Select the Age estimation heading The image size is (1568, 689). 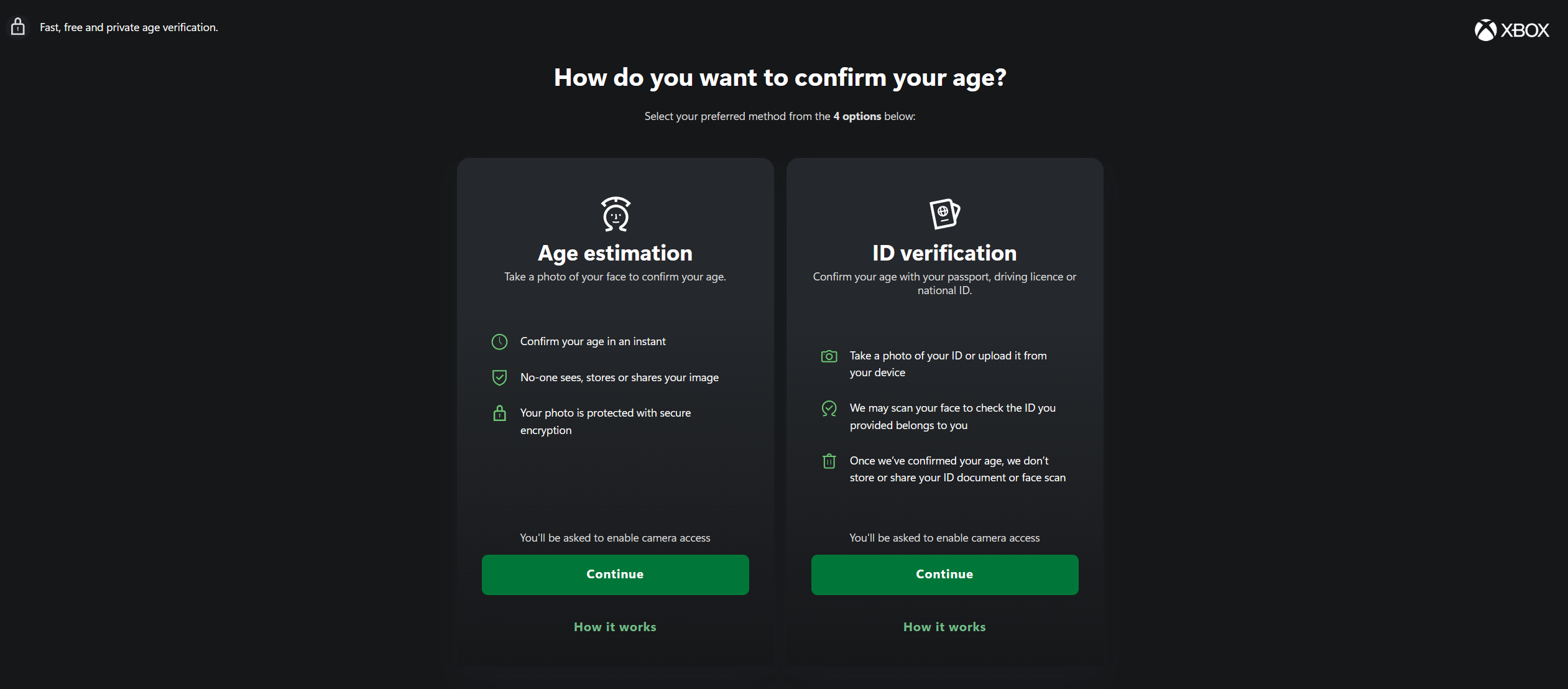(x=615, y=253)
